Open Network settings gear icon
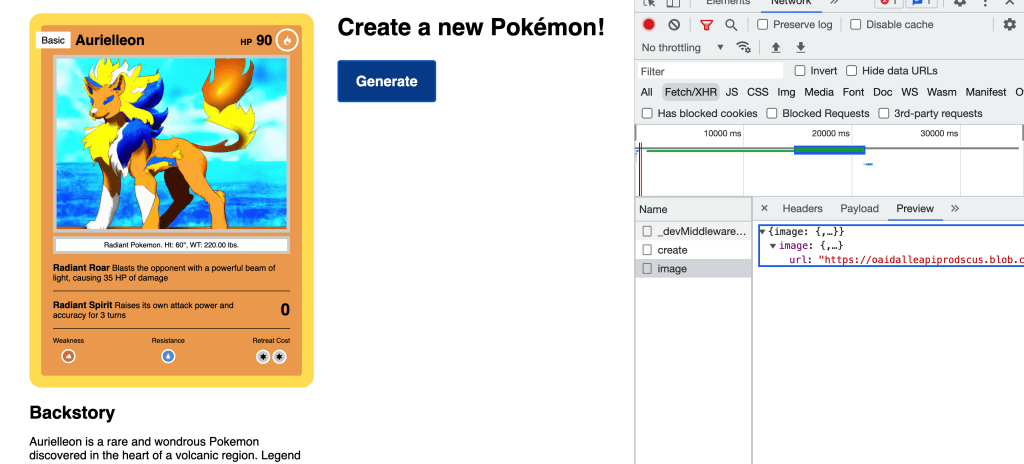The height and width of the screenshot is (464, 1024). tap(1010, 25)
